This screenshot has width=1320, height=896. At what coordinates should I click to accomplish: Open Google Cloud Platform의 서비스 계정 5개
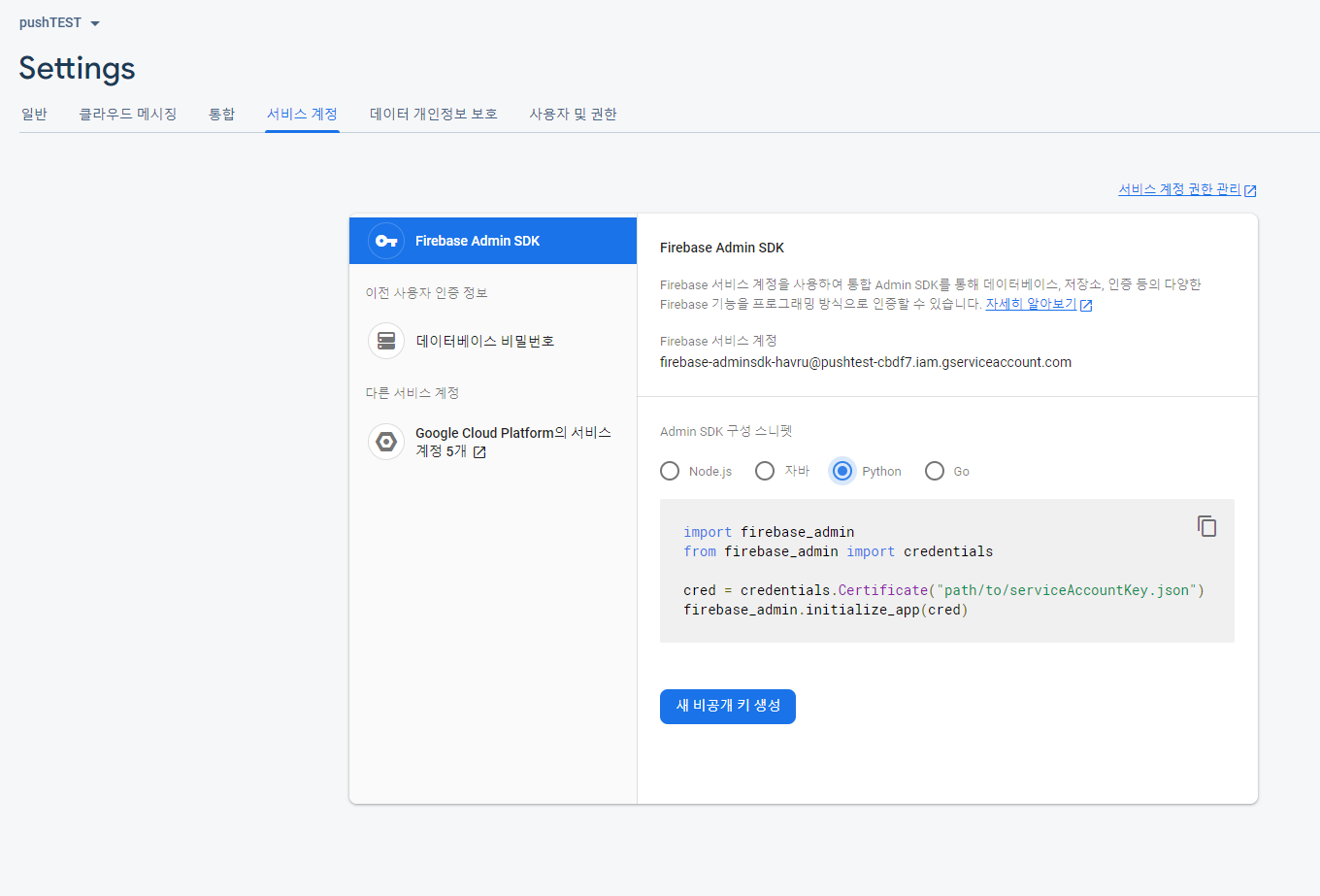pyautogui.click(x=493, y=442)
